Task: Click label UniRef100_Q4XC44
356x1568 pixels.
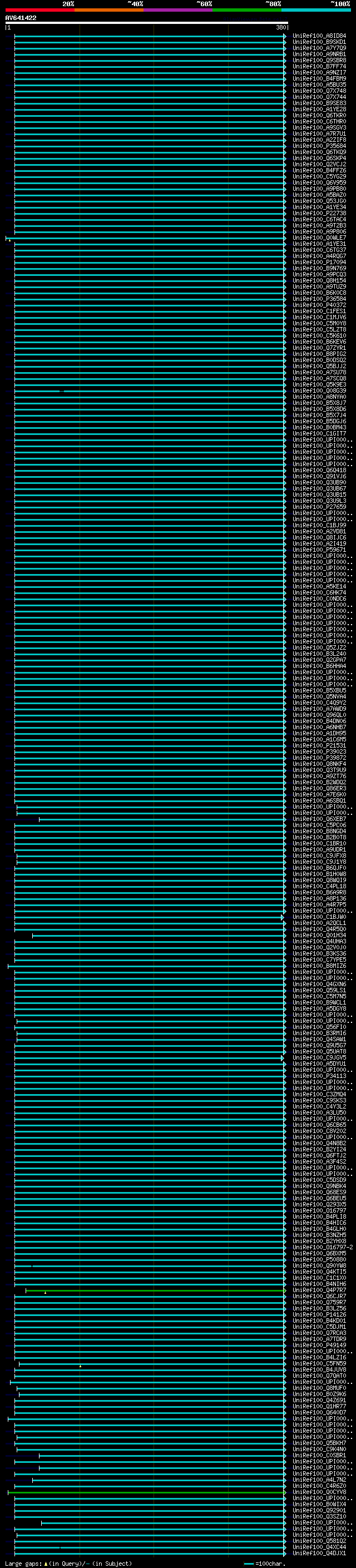Action: (x=319, y=1547)
